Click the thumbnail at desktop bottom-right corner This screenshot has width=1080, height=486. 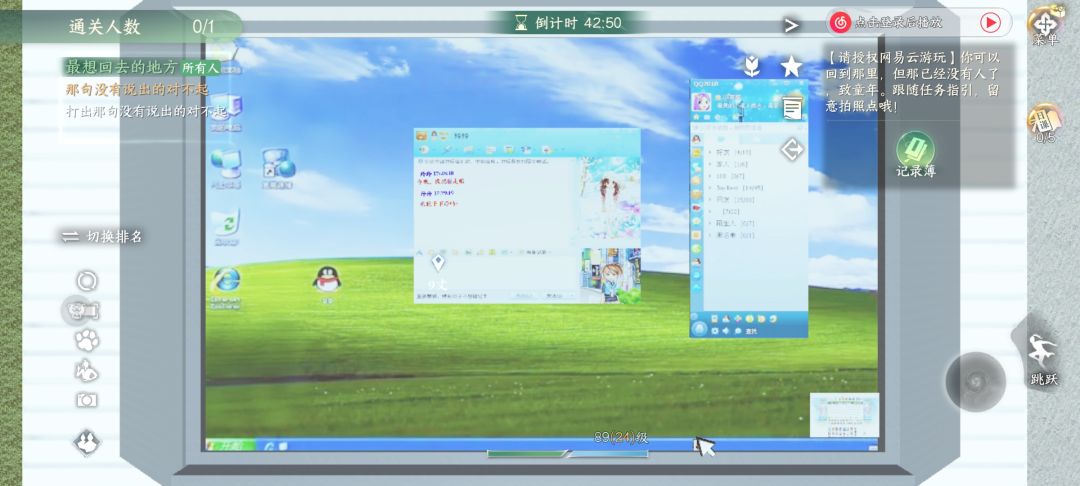[844, 414]
